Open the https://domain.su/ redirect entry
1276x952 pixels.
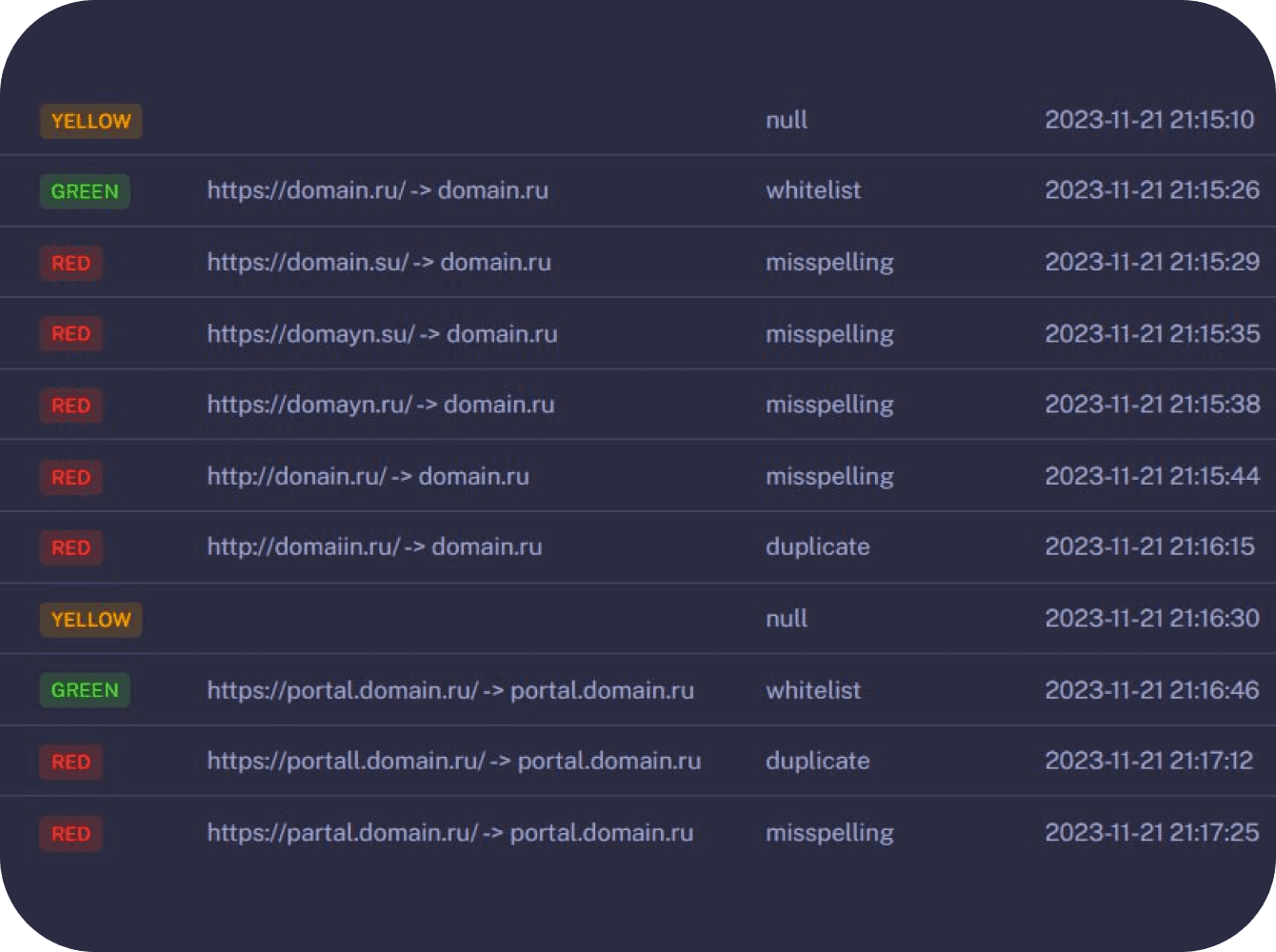tap(379, 262)
